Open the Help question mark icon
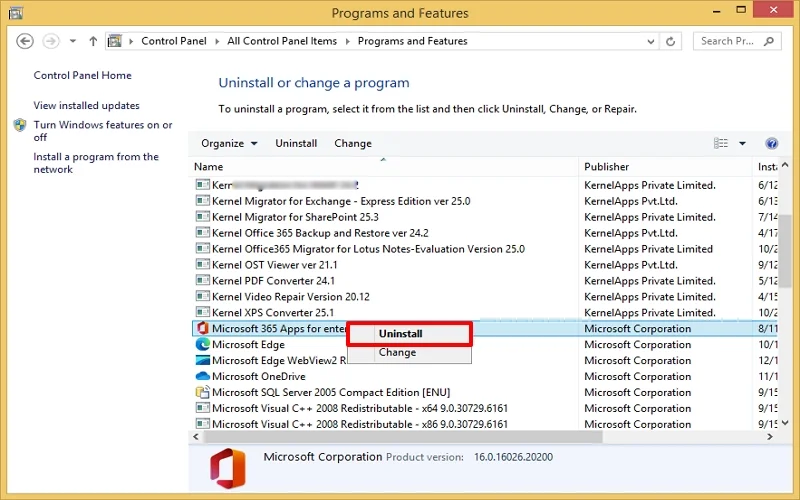Viewport: 800px width, 500px height. click(x=771, y=143)
